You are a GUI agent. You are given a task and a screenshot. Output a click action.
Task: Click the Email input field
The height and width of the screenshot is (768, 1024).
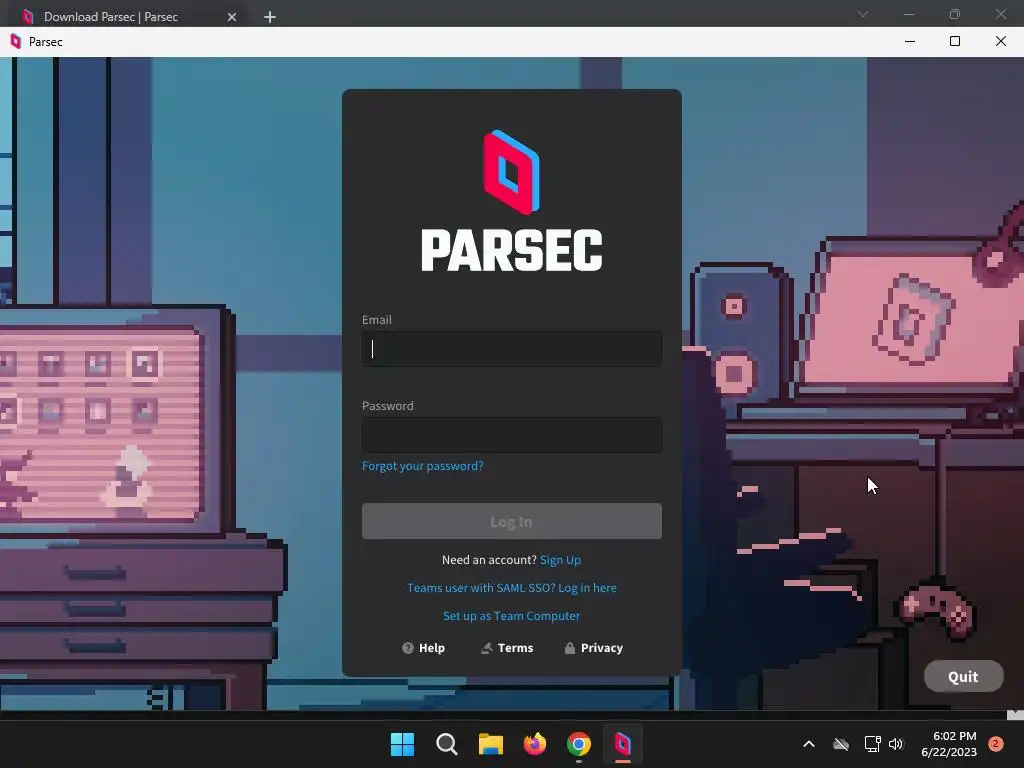click(511, 349)
